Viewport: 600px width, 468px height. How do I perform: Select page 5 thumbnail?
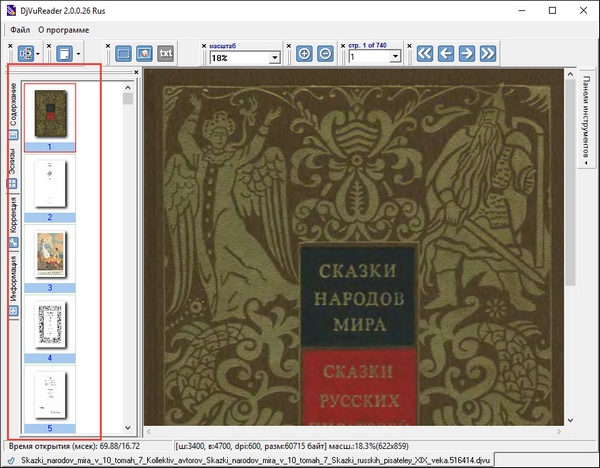coord(50,399)
